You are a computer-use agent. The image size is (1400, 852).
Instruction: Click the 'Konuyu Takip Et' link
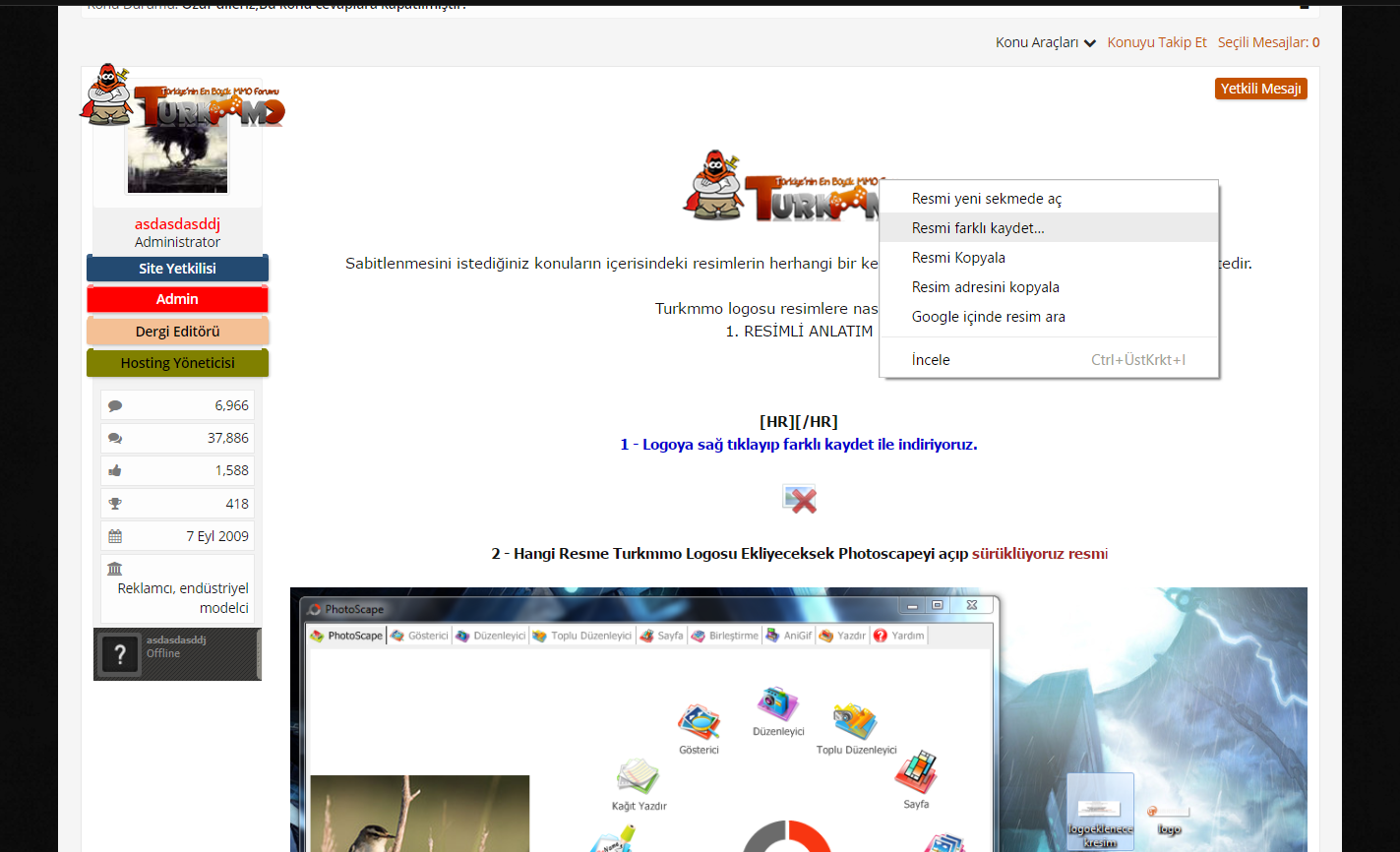coord(1157,42)
